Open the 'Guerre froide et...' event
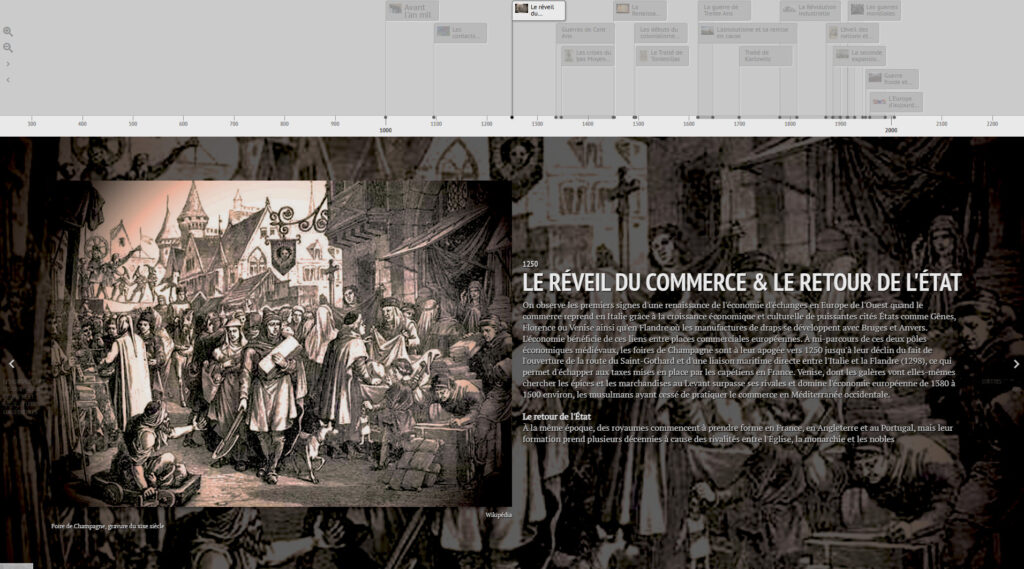1024x569 pixels. coord(892,79)
